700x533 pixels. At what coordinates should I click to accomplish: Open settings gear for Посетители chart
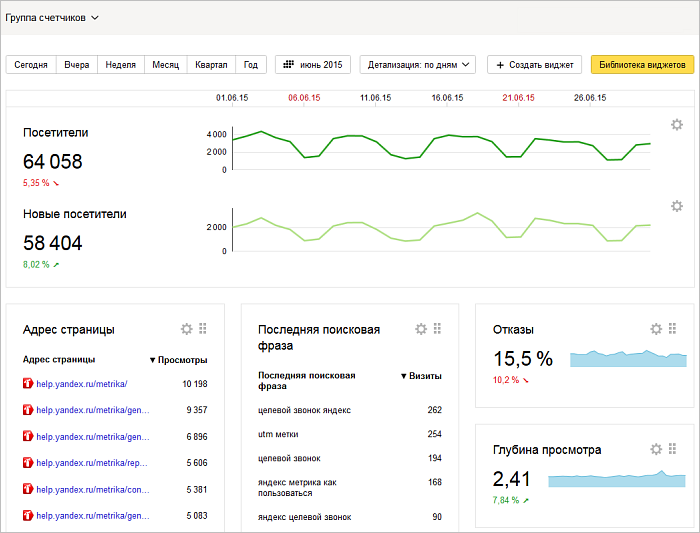(677, 125)
